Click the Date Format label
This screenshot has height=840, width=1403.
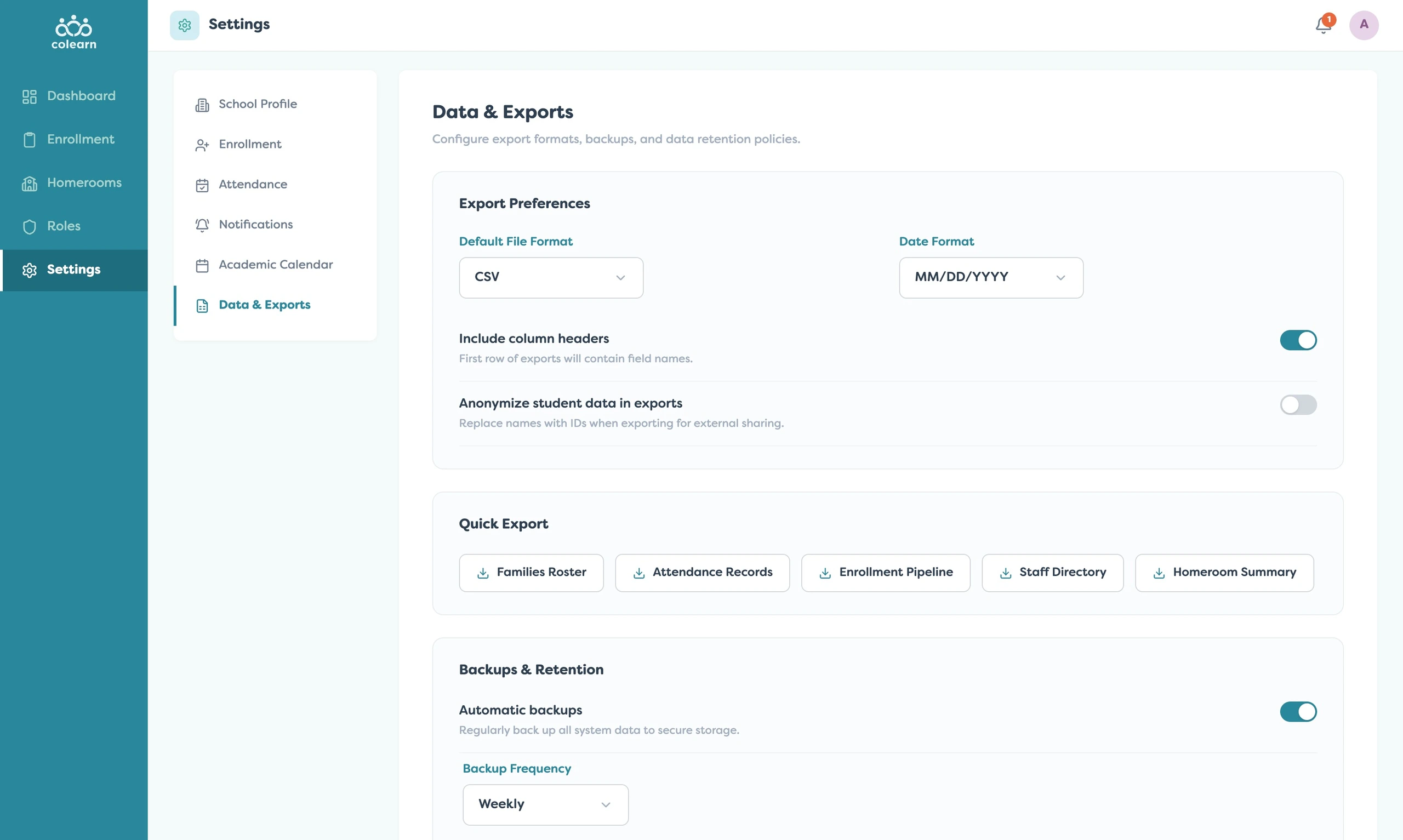coord(936,242)
